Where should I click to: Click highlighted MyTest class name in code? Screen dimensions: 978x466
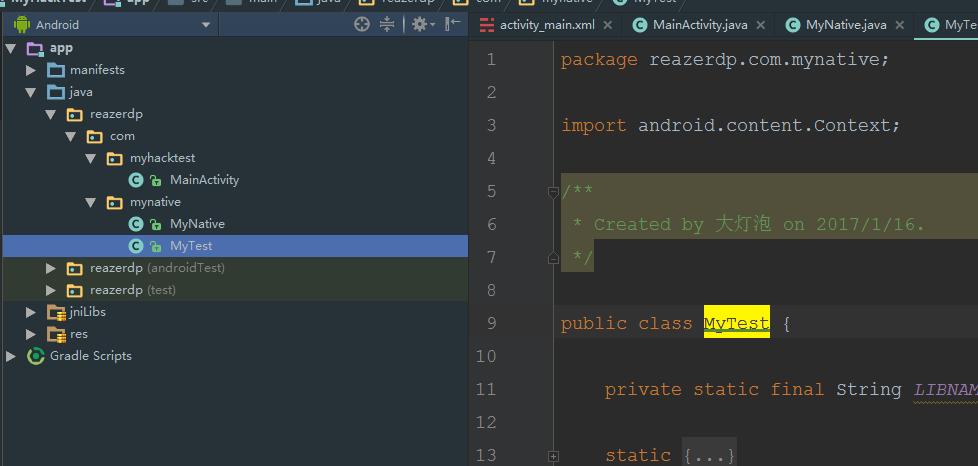tap(737, 323)
